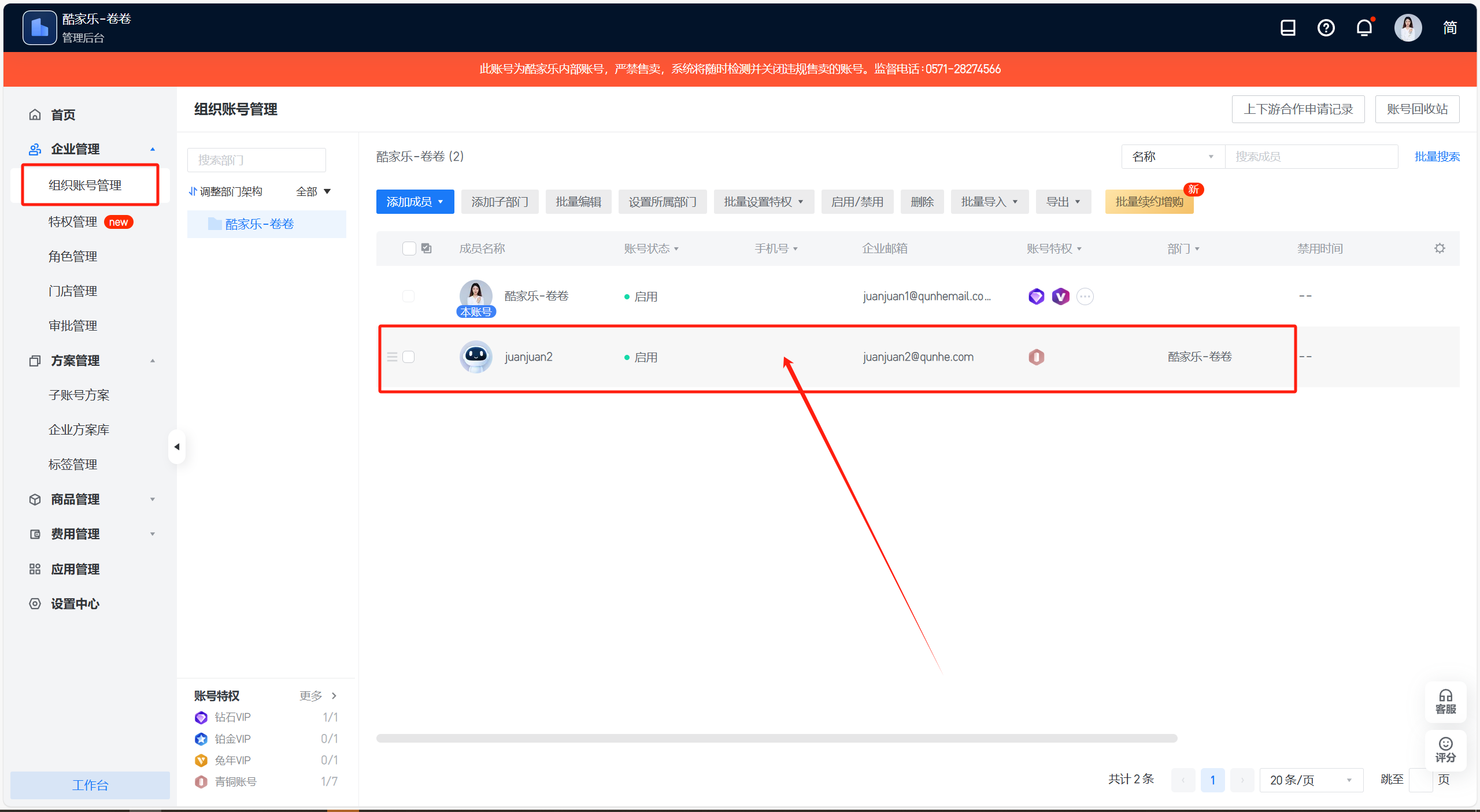Image resolution: width=1480 pixels, height=812 pixels.
Task: Click the document book icon in header
Action: pos(1287,28)
